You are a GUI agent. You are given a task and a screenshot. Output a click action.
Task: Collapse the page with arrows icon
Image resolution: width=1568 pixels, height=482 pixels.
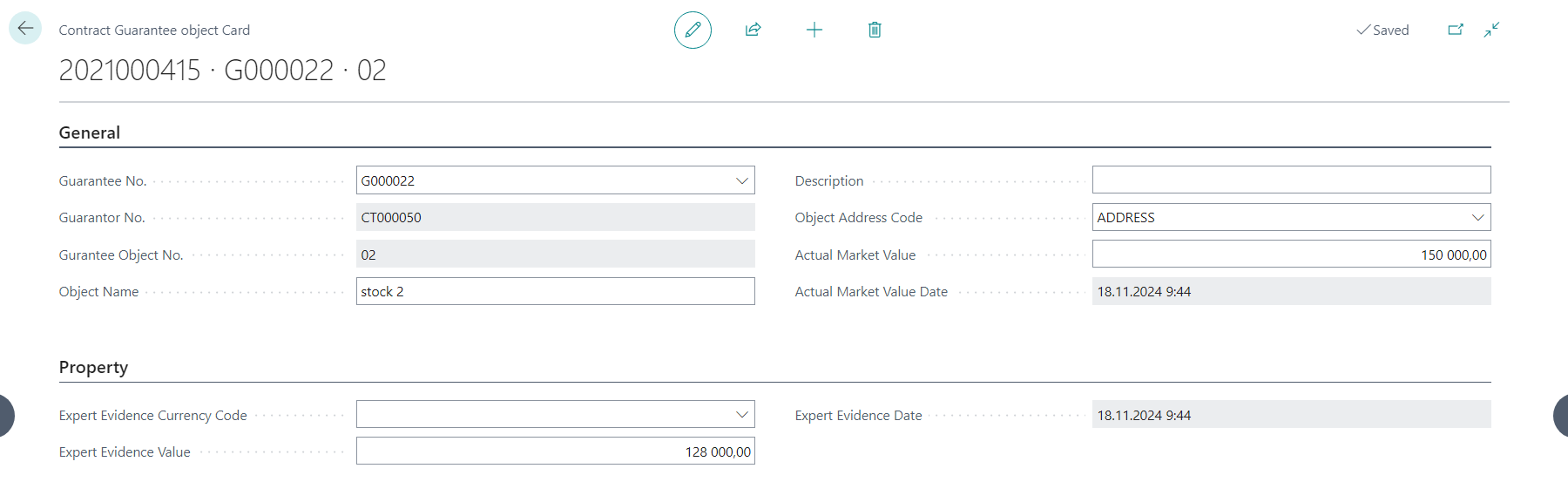pos(1492,30)
